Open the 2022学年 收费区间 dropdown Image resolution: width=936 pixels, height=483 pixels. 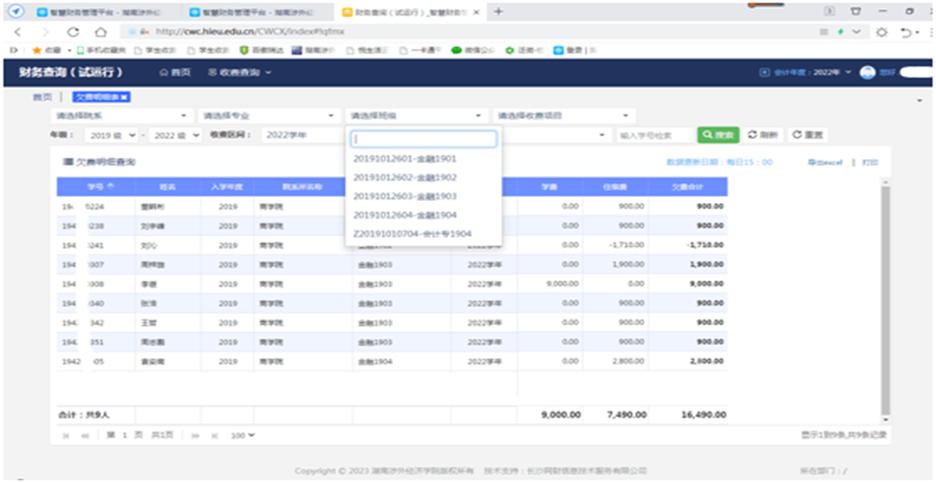click(x=303, y=136)
